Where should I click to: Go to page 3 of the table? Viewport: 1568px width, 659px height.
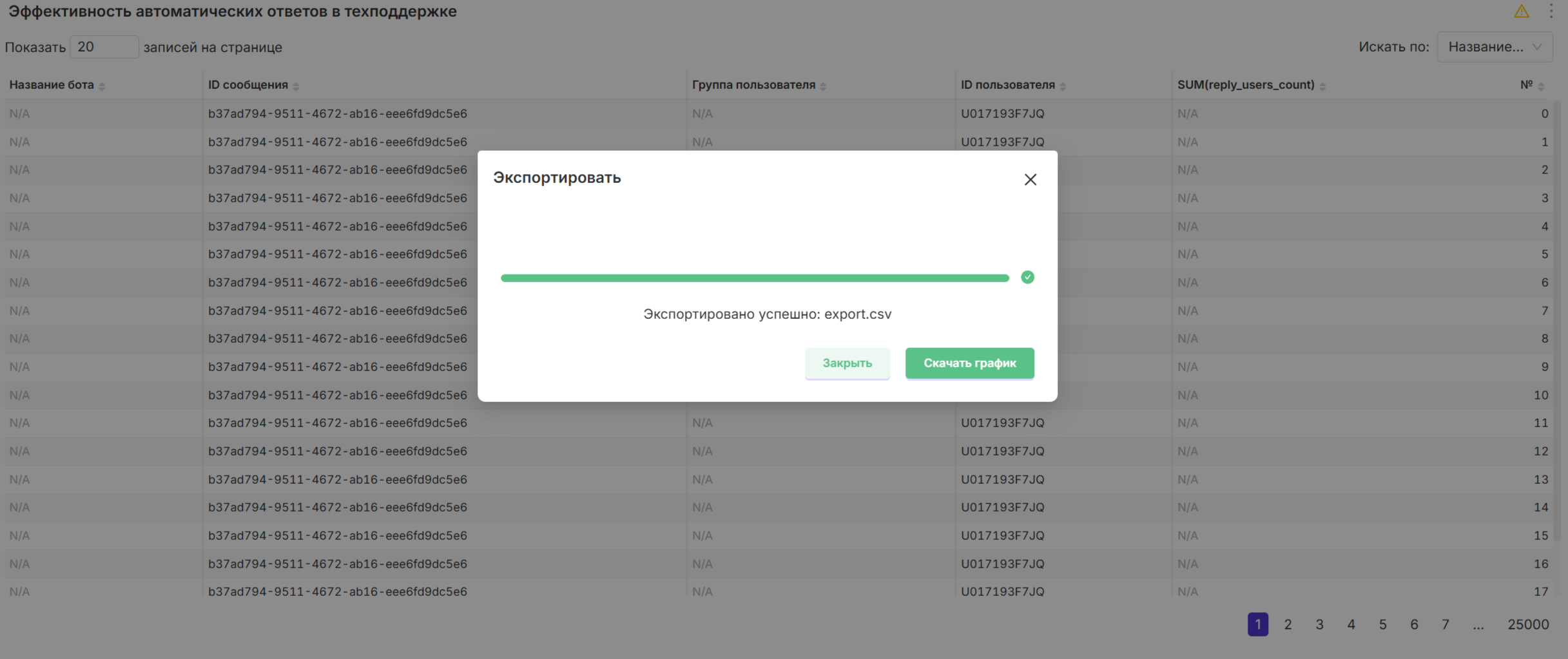(x=1319, y=624)
